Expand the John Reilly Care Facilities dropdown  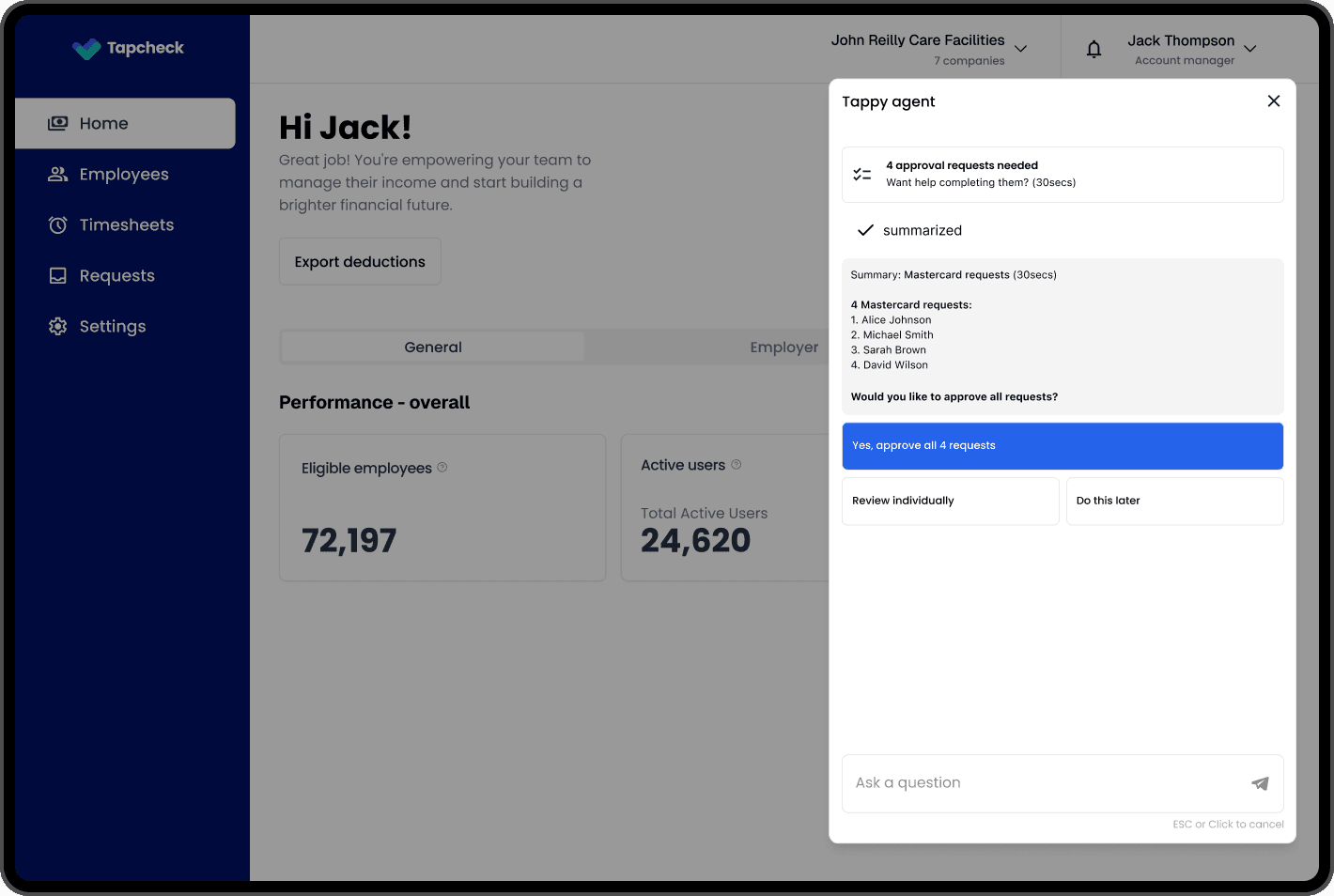[1020, 49]
